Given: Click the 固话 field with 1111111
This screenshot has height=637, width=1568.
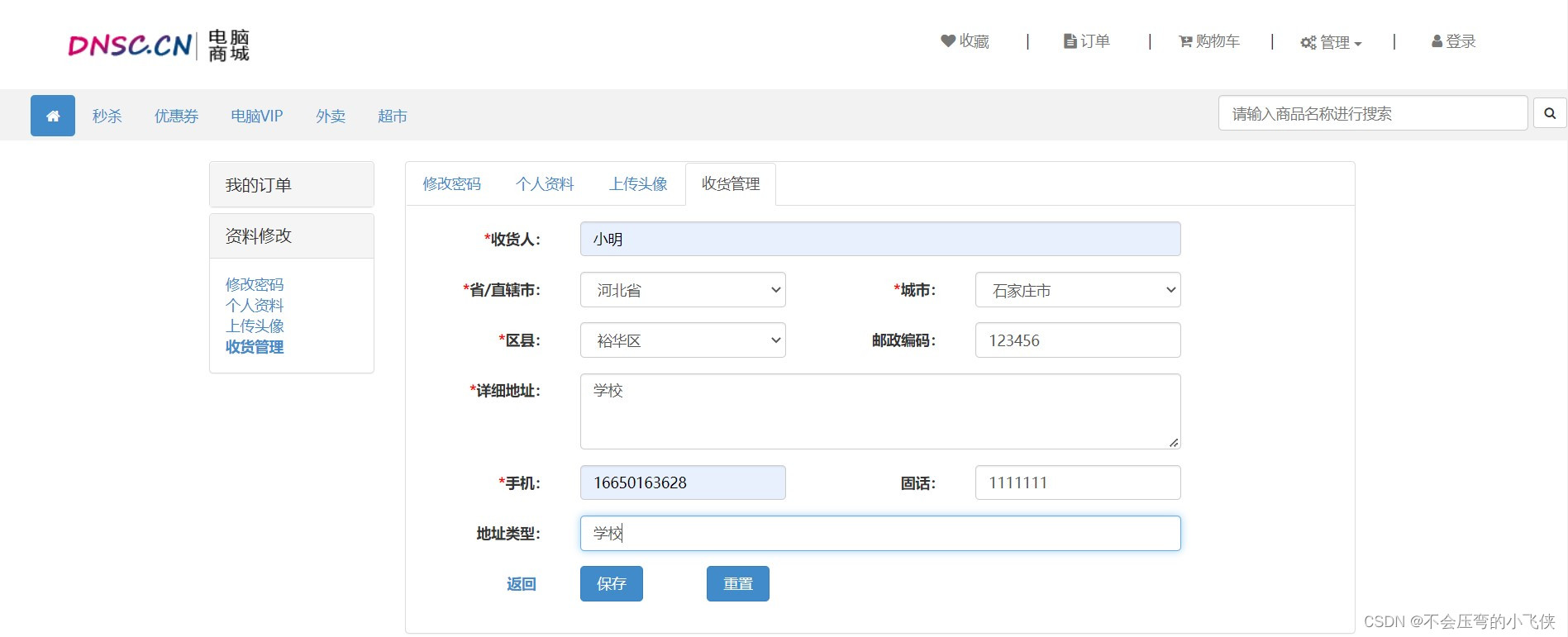Looking at the screenshot, I should pyautogui.click(x=1078, y=483).
